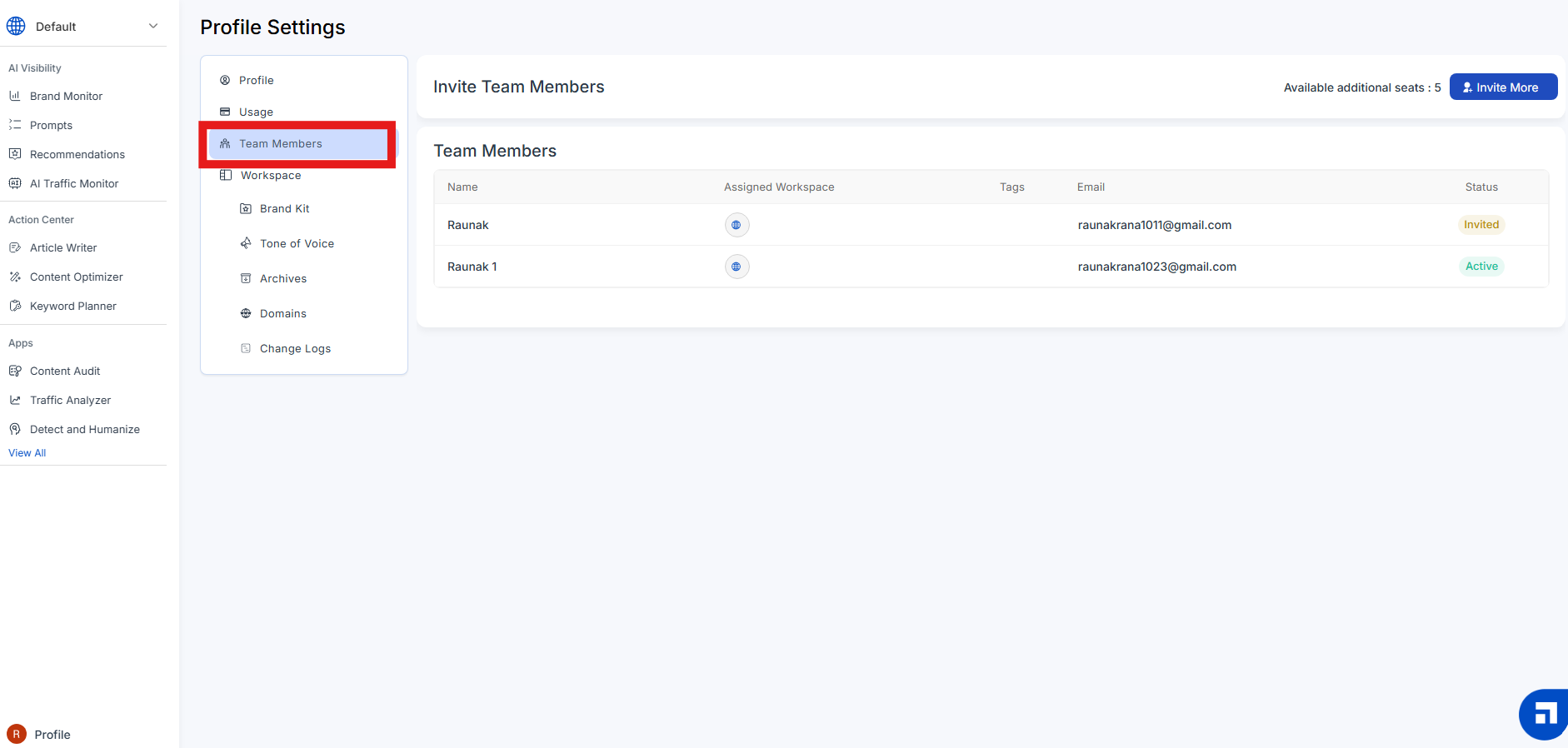Click the Invite More button

click(x=1502, y=87)
